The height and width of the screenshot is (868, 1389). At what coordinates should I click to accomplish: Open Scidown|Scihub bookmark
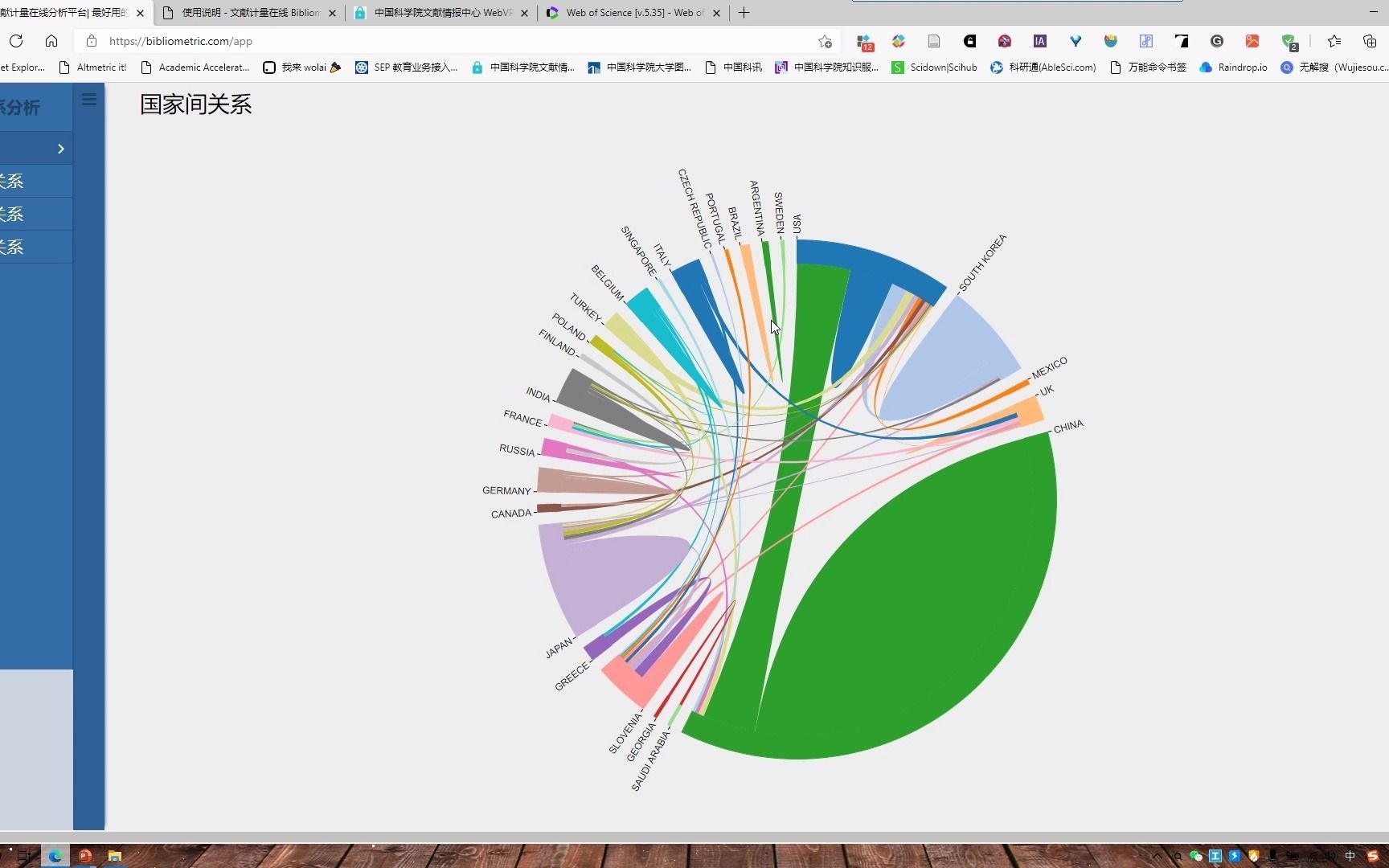pos(934,68)
